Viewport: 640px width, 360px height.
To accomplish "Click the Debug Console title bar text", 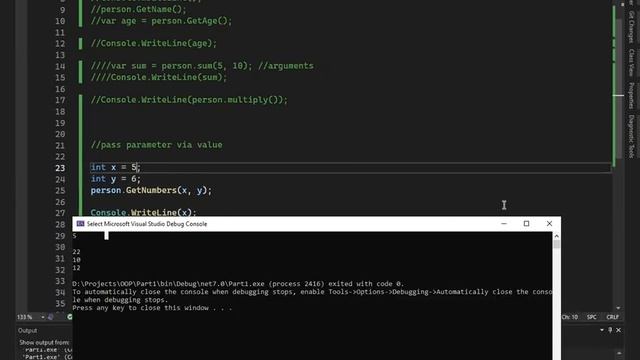I will [147, 224].
